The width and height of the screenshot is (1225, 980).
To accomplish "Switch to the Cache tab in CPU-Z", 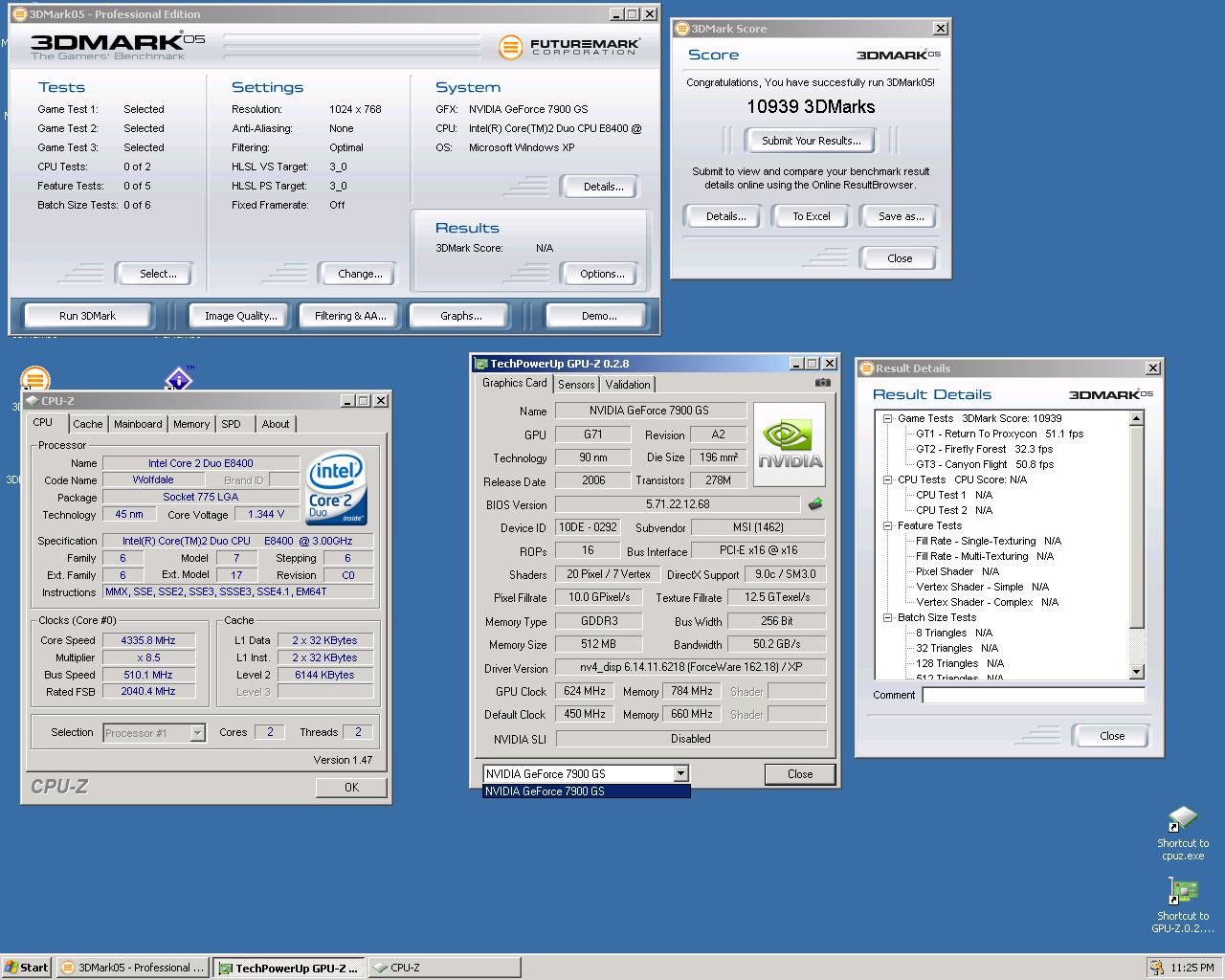I will point(88,424).
